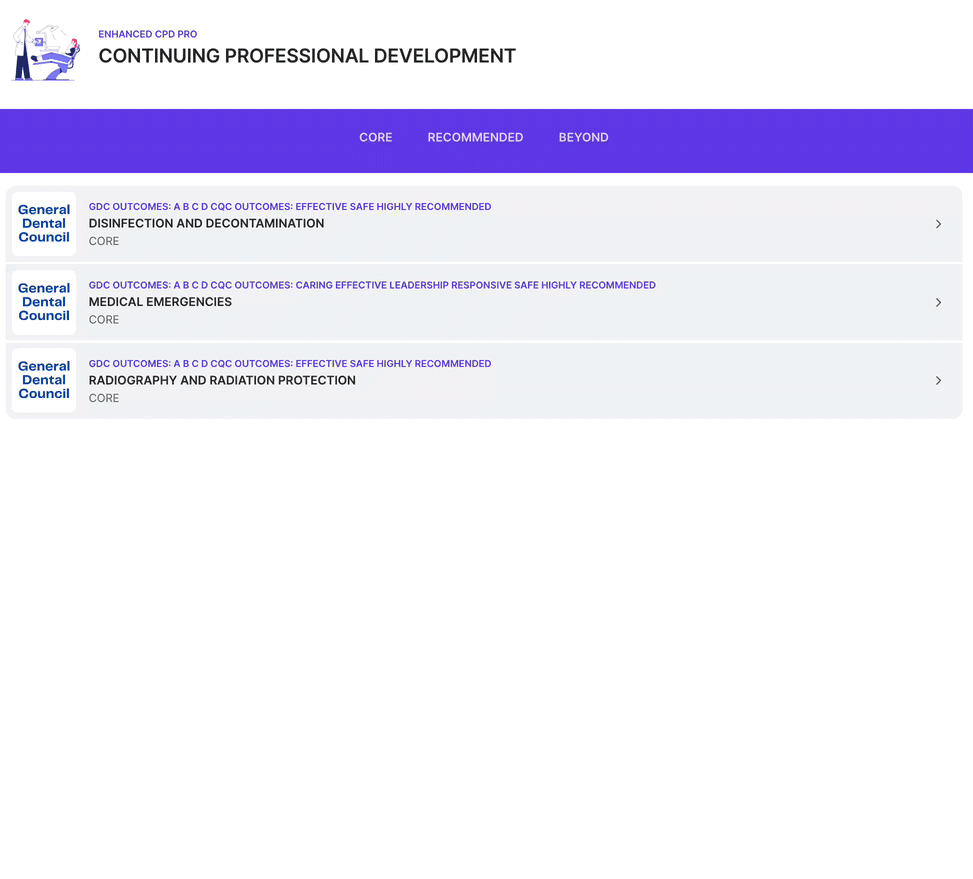Click the outcomes line listing Caring and Leadership
The image size is (973, 879).
click(372, 285)
